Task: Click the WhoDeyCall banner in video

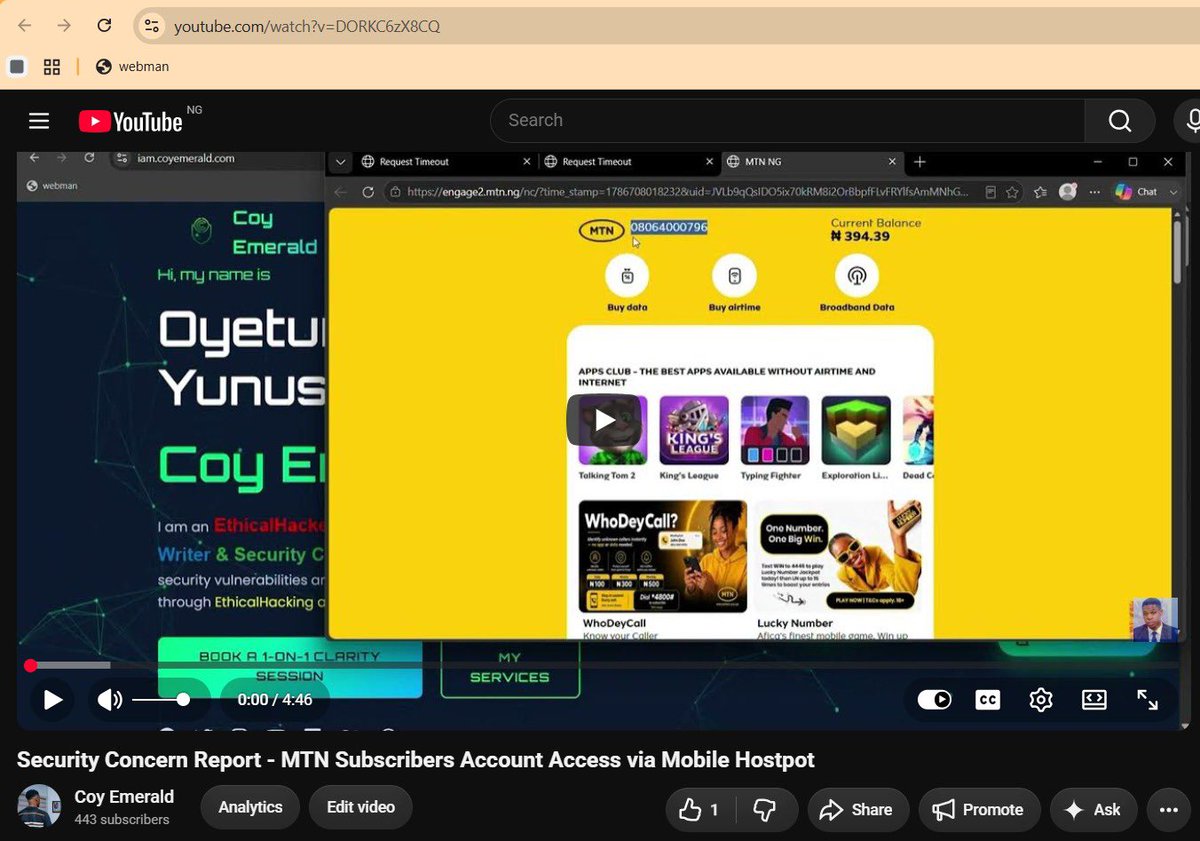Action: (x=663, y=557)
